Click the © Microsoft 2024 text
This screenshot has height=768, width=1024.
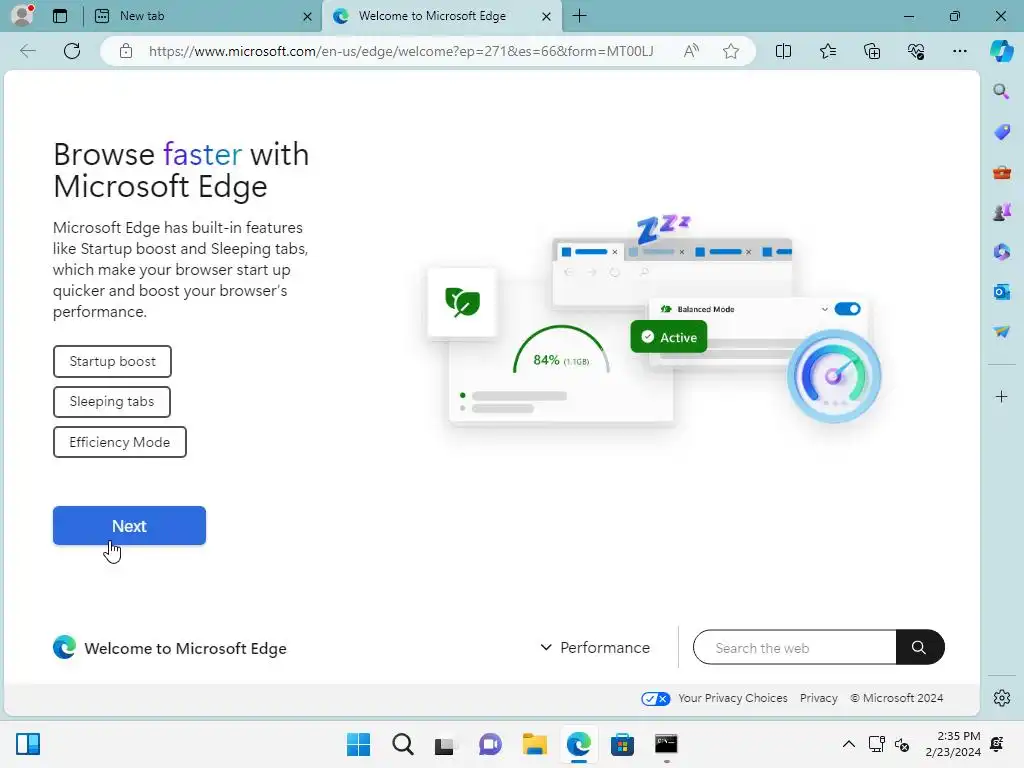897,698
